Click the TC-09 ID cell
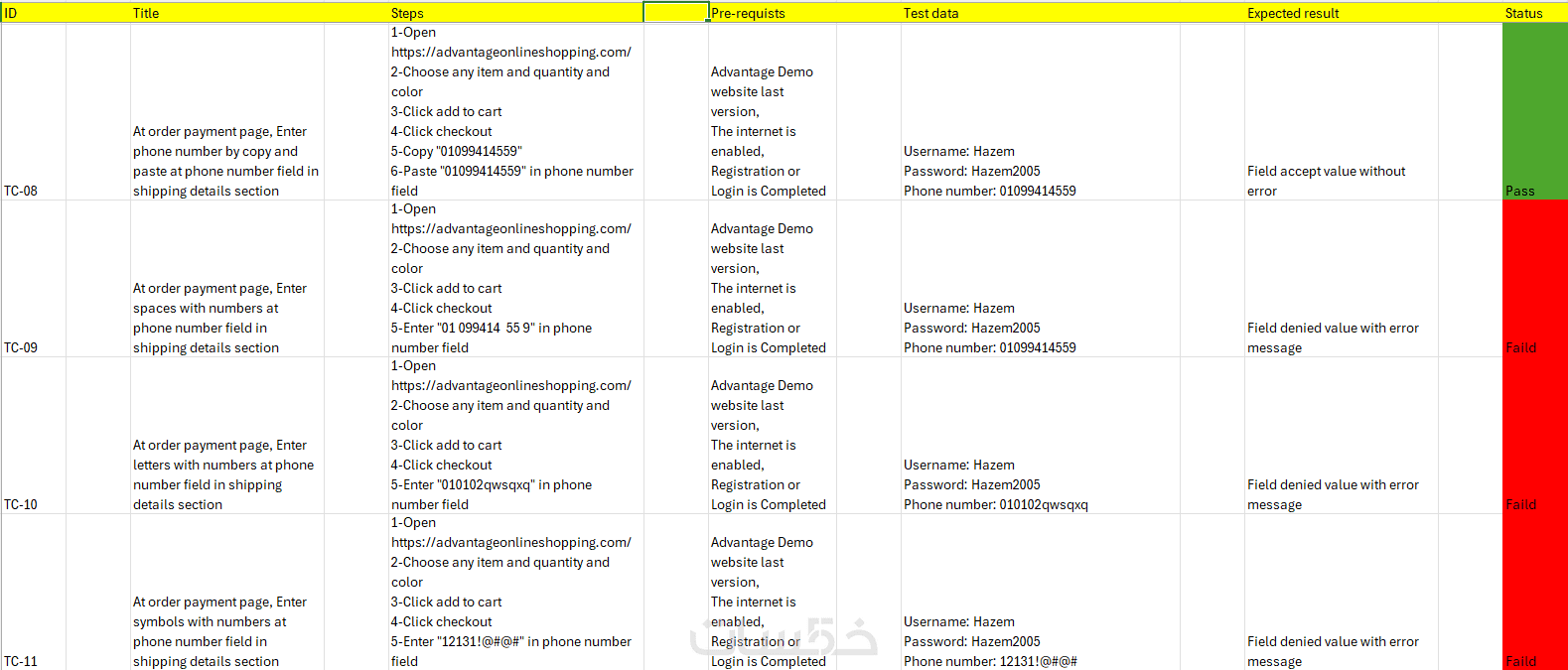1568x670 pixels. point(33,279)
